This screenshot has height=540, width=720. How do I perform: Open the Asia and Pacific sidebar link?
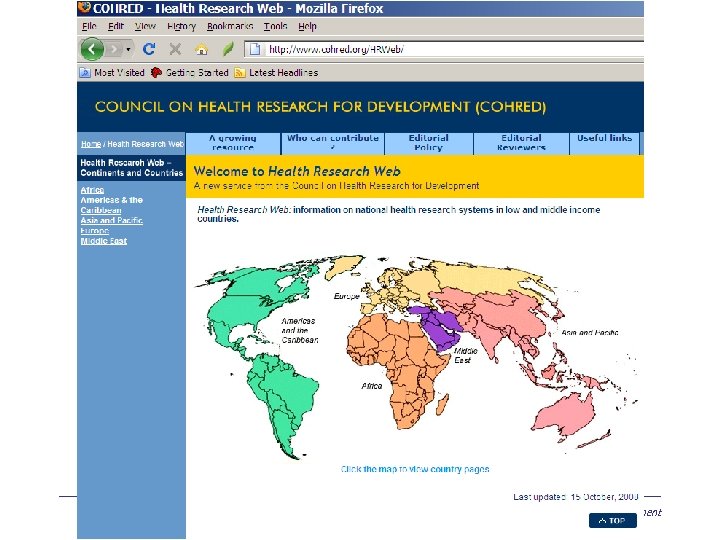click(x=112, y=220)
